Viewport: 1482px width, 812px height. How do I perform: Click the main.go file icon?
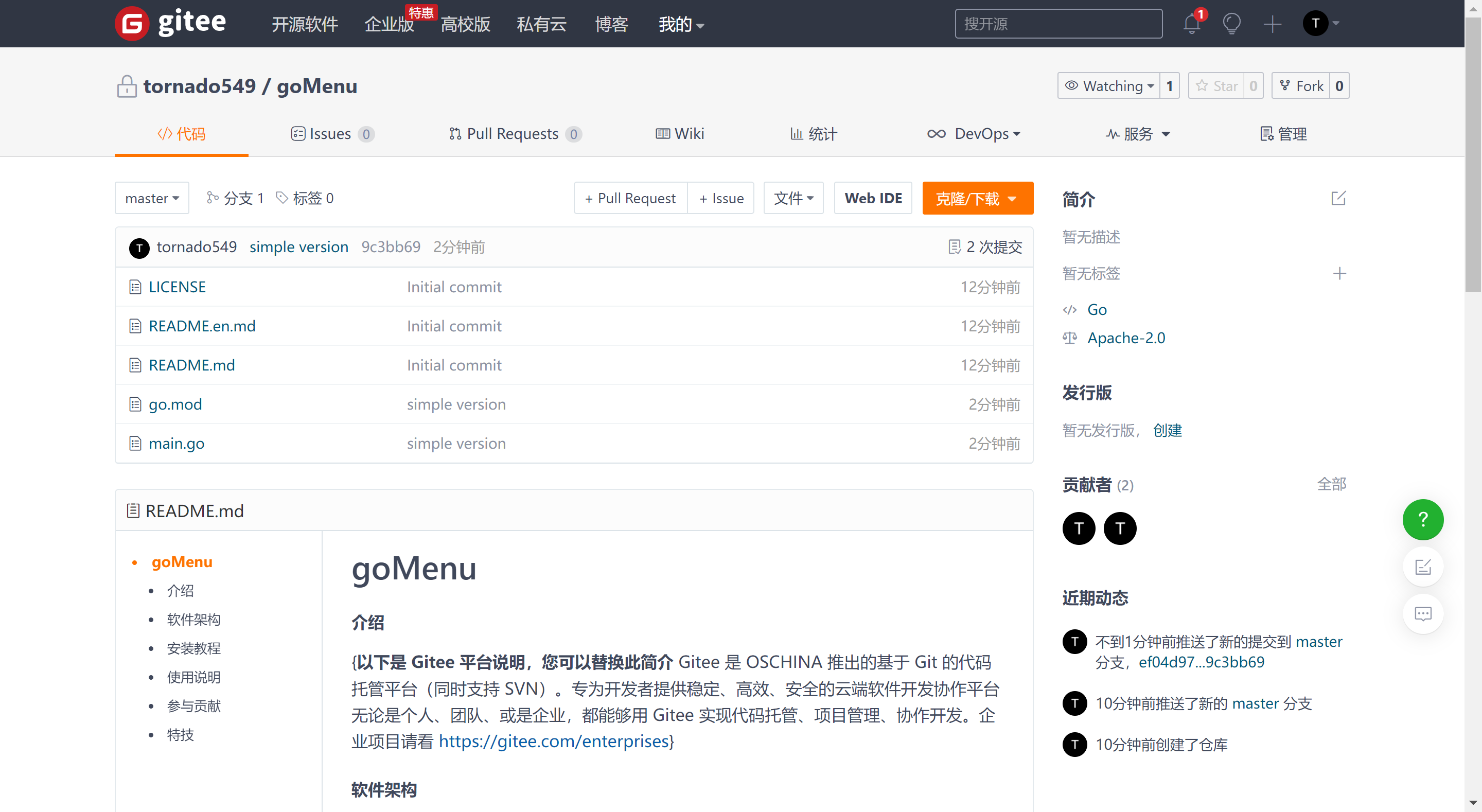pyautogui.click(x=135, y=444)
